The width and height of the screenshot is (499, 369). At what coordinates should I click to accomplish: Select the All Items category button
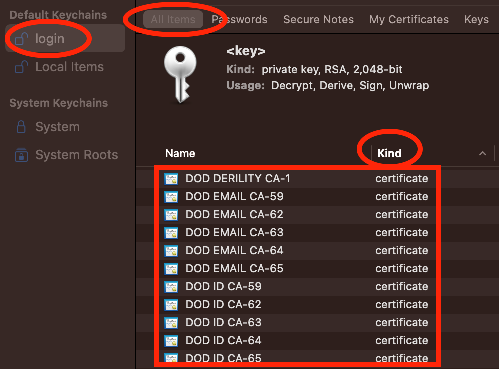click(173, 19)
